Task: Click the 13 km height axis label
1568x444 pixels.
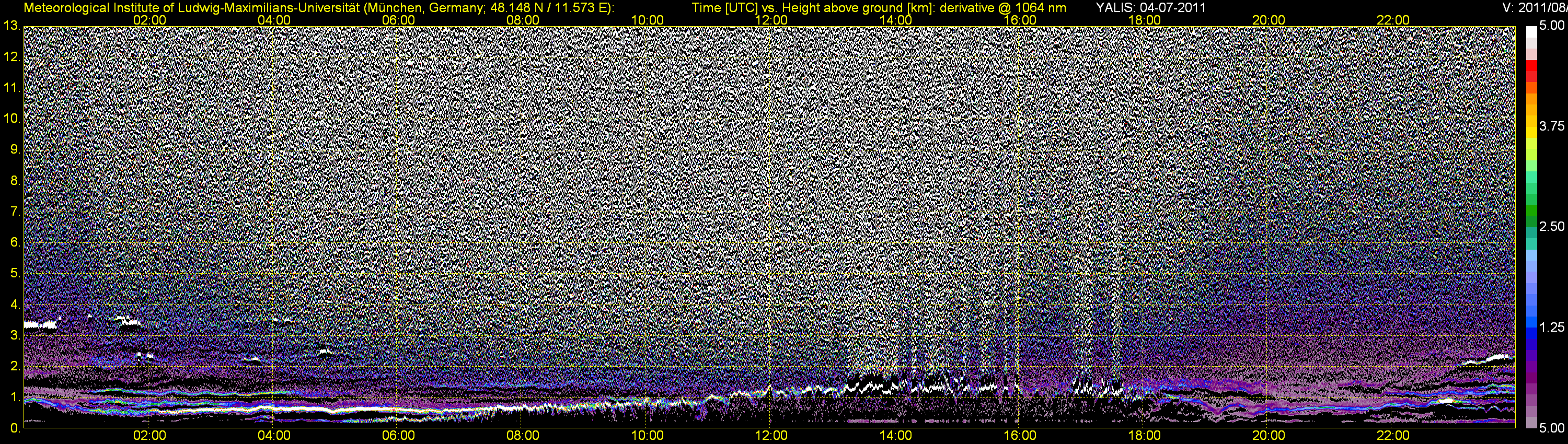Action: coord(12,26)
